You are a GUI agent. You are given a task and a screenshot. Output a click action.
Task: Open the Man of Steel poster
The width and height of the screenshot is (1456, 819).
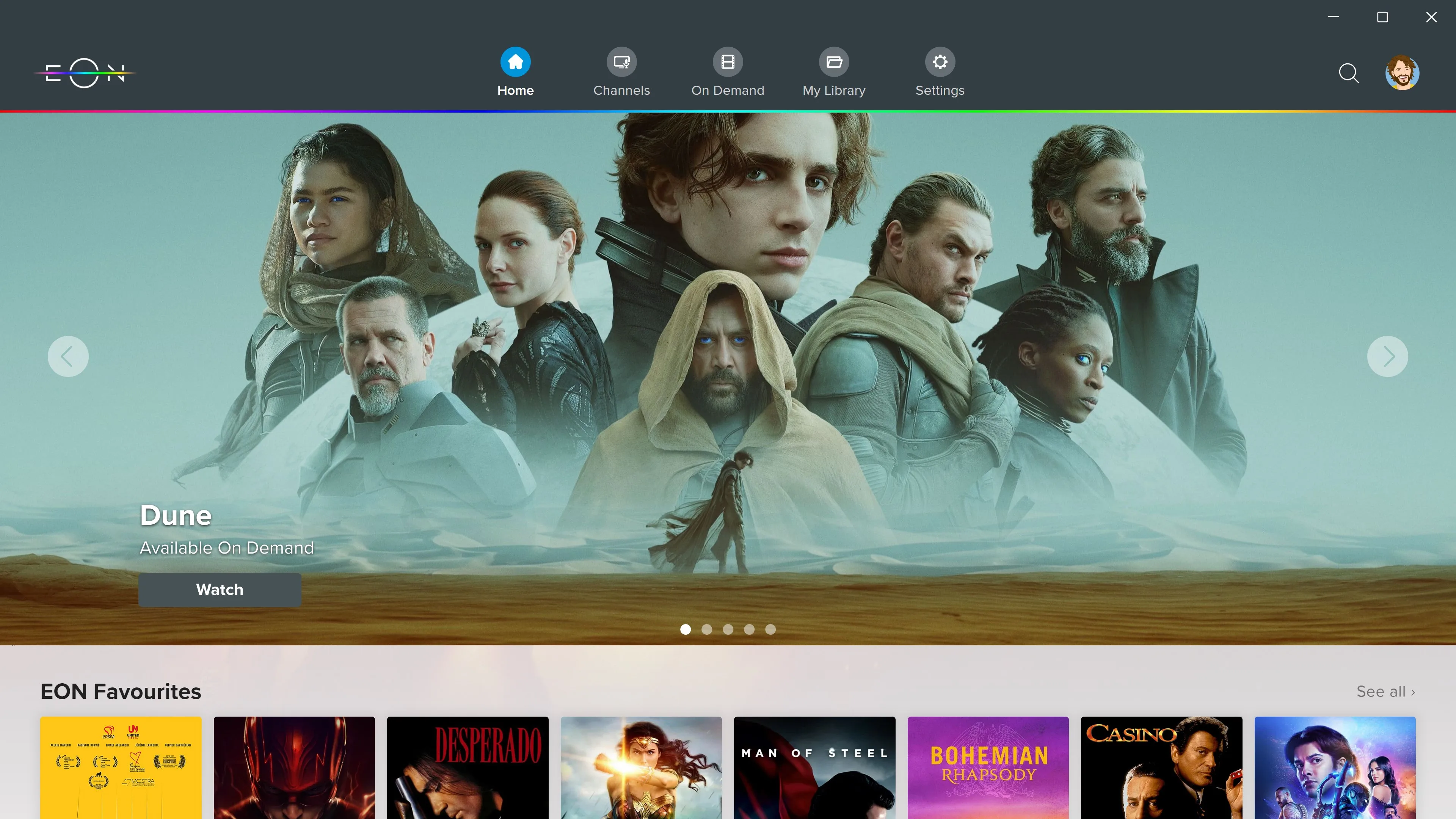click(x=815, y=767)
